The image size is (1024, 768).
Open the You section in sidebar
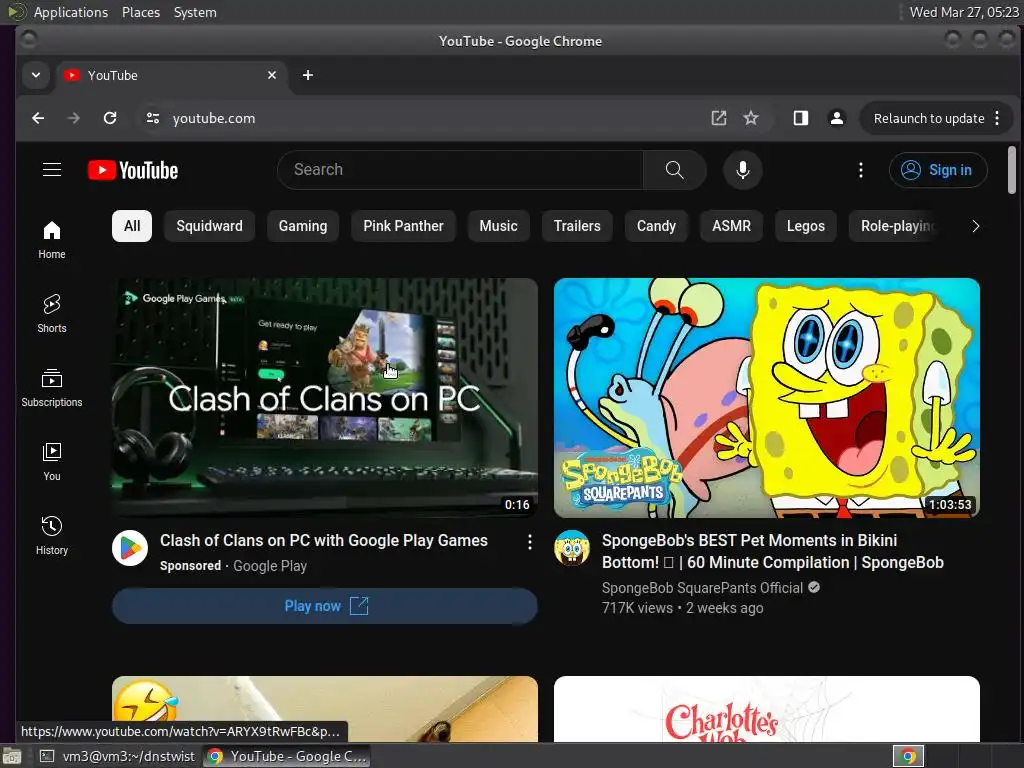tap(52, 462)
